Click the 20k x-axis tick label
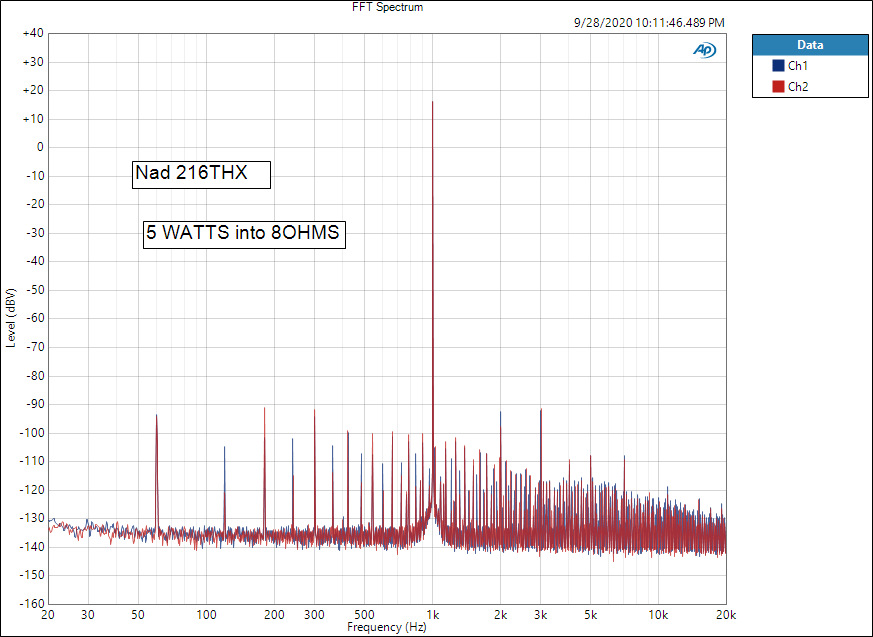The image size is (873, 637). coord(726,615)
